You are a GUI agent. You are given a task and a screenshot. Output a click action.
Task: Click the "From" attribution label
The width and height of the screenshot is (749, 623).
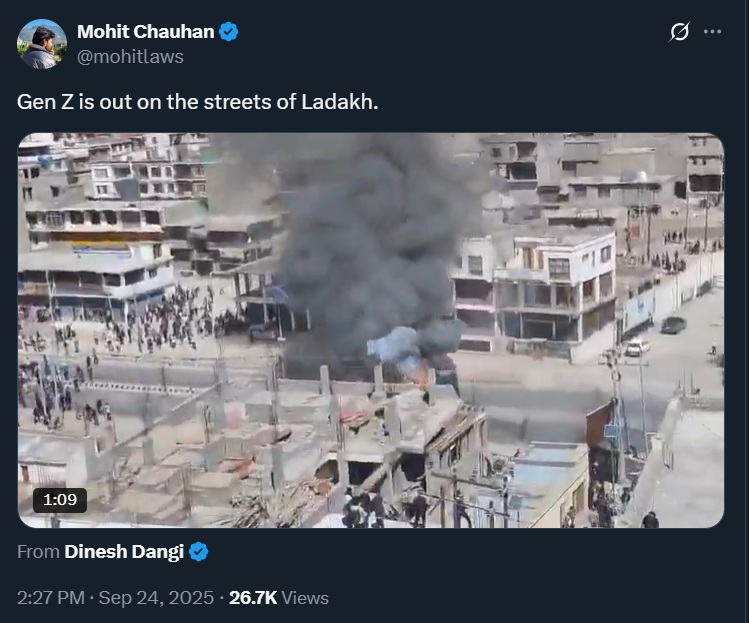(x=38, y=552)
